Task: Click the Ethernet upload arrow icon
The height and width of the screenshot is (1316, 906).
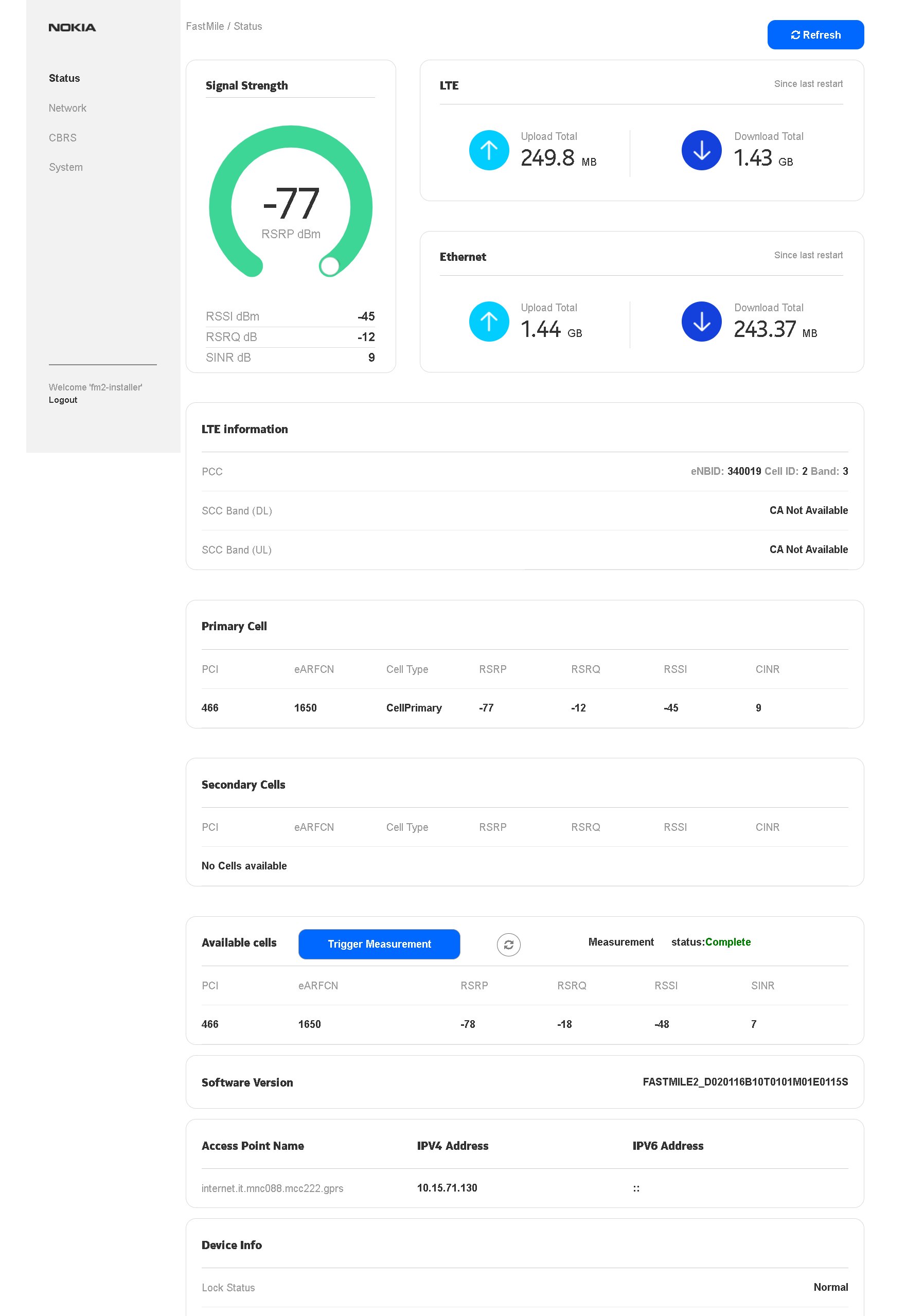Action: pyautogui.click(x=488, y=322)
